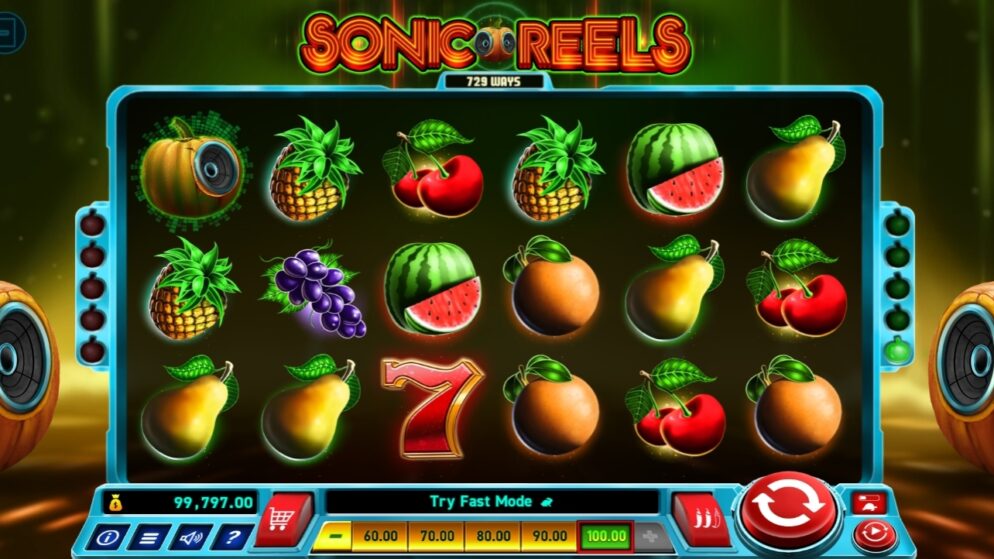The width and height of the screenshot is (994, 559).
Task: Toggle fast mode turtle button
Action: click(870, 503)
